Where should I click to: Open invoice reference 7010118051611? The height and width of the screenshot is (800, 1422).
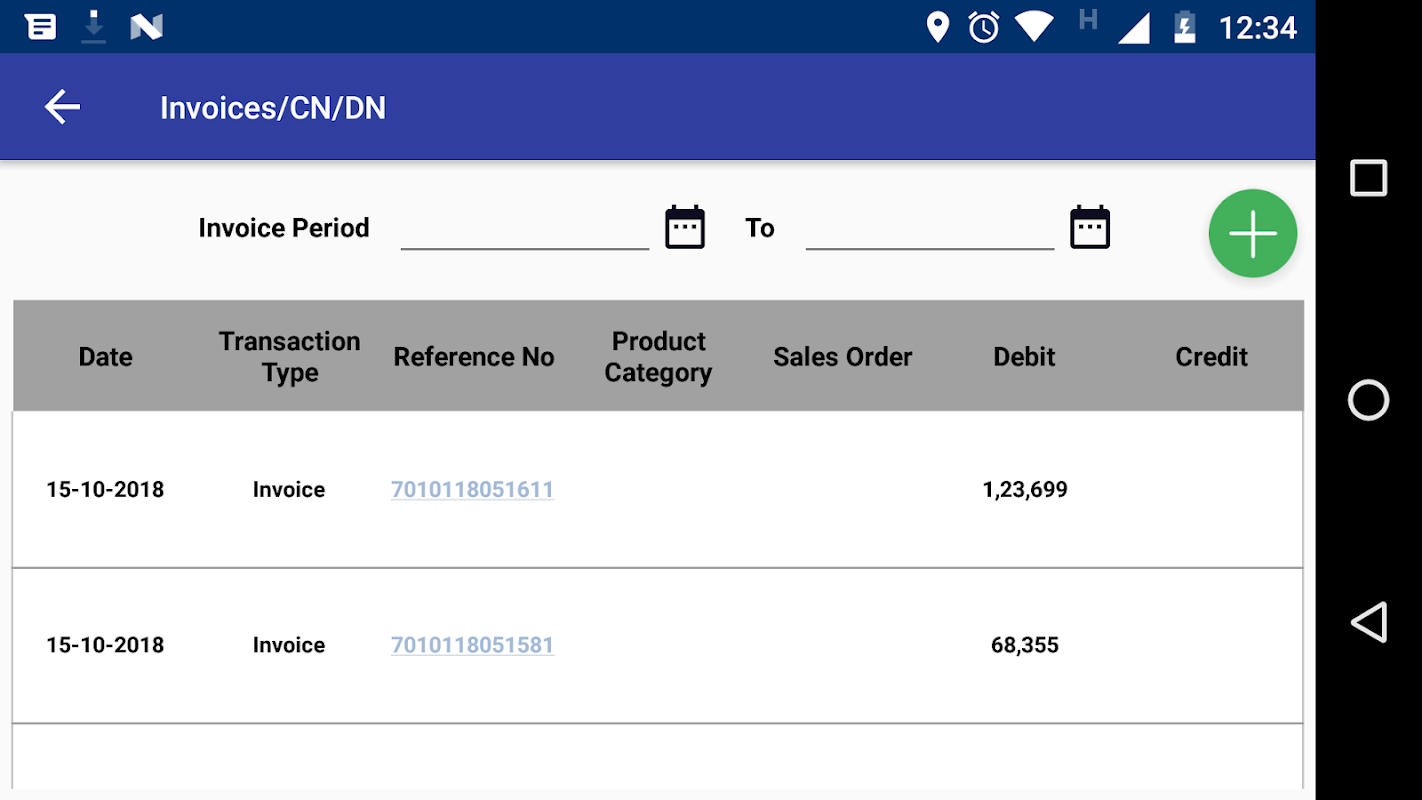(x=472, y=489)
